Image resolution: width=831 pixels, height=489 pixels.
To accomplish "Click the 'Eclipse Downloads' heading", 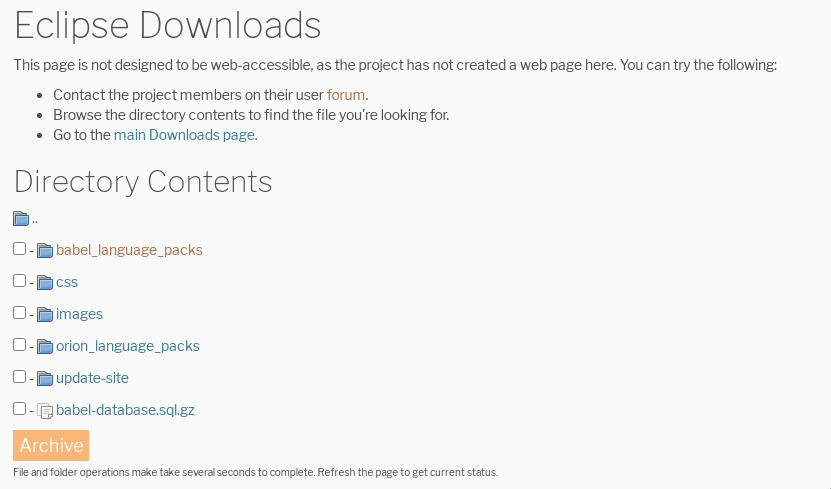I will 167,26.
